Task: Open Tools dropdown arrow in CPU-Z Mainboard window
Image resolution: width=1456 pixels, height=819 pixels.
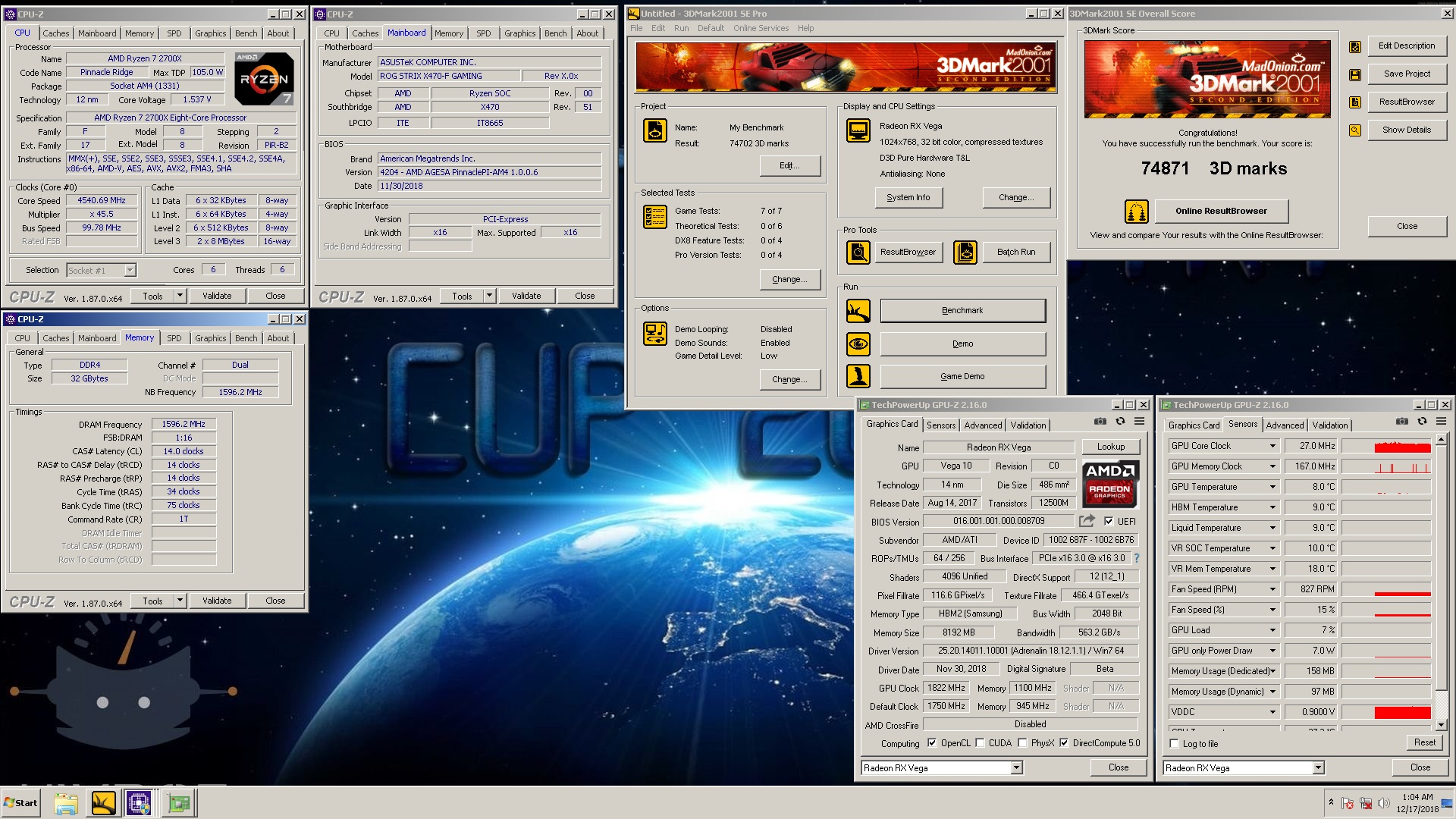Action: [x=489, y=296]
